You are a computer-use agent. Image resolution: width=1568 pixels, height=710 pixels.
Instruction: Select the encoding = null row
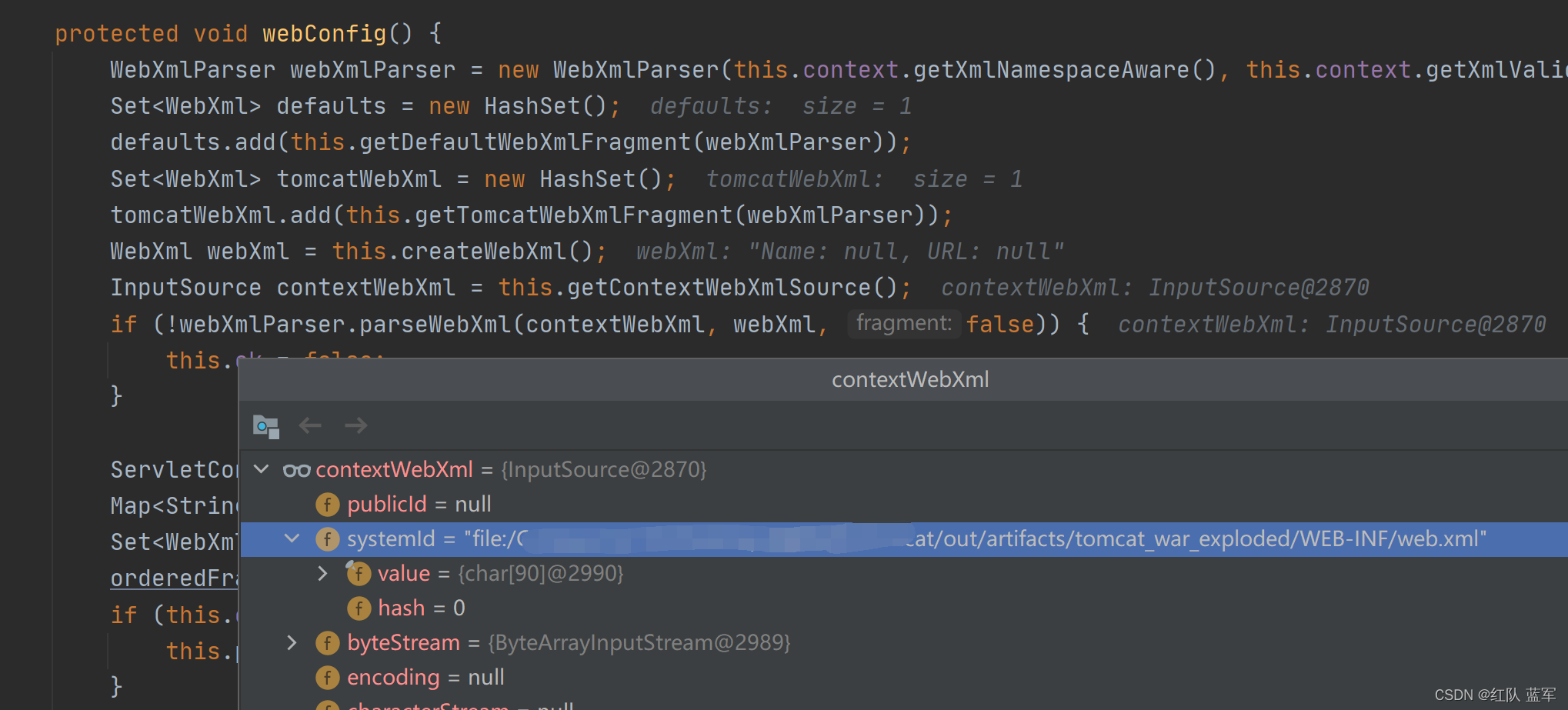point(904,678)
